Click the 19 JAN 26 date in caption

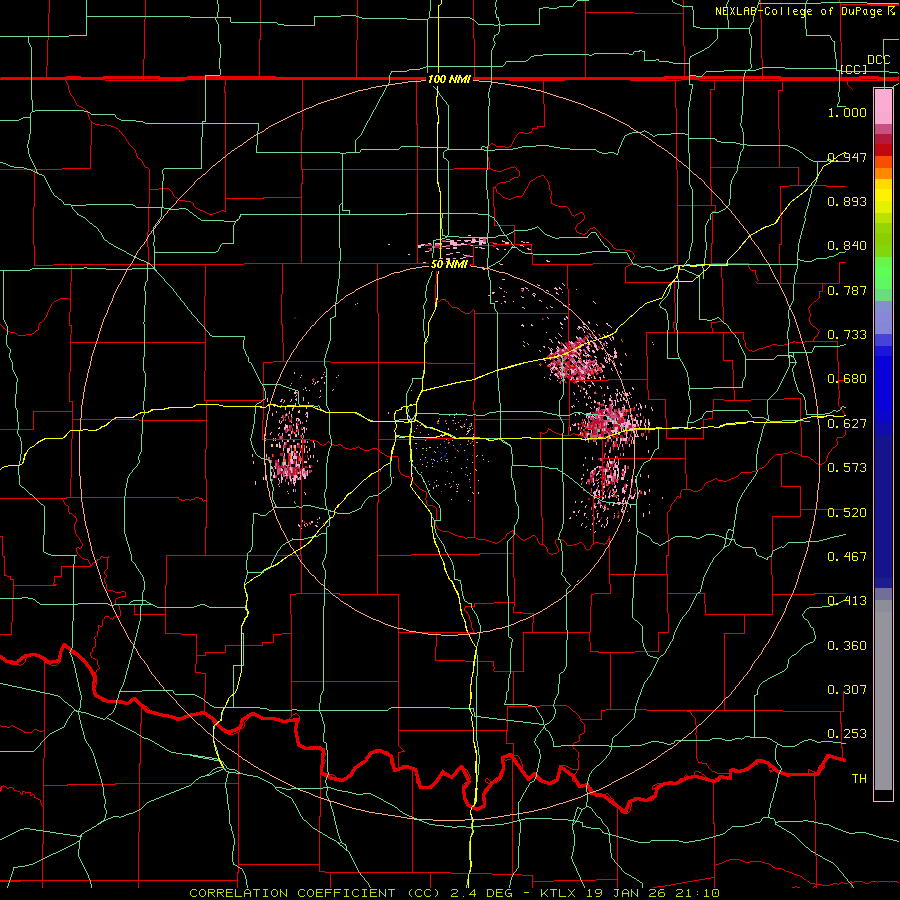tap(628, 893)
